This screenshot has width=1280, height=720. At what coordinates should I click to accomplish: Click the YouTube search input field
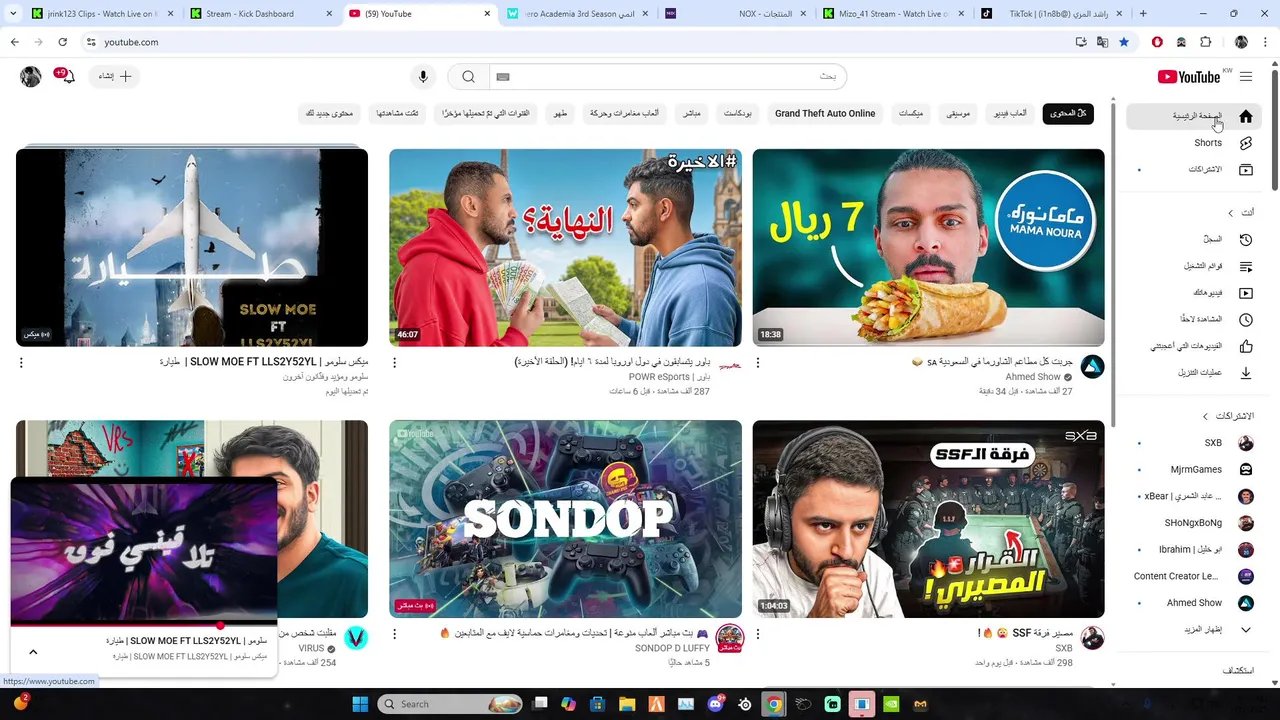[x=667, y=77]
